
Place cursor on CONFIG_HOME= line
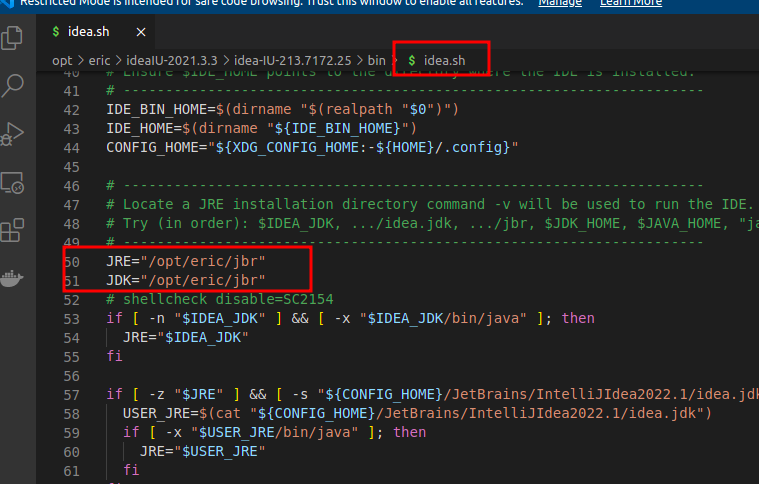[x=312, y=147]
